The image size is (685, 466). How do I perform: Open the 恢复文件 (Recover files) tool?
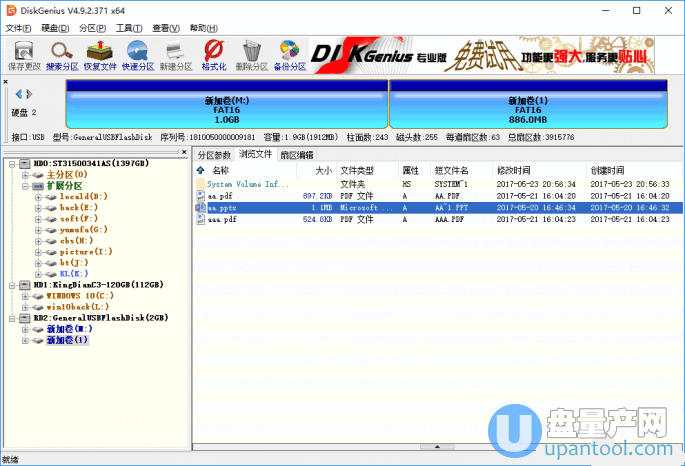(x=100, y=54)
